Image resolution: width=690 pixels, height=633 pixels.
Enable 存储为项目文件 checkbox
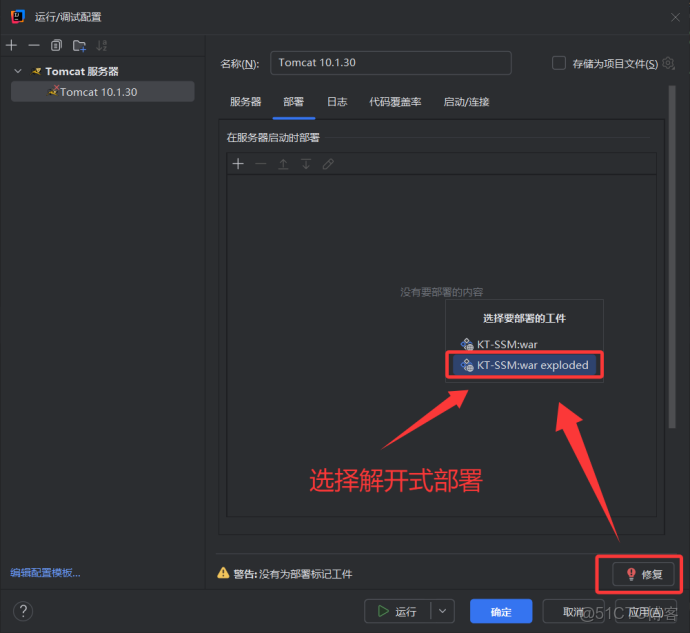[x=559, y=63]
